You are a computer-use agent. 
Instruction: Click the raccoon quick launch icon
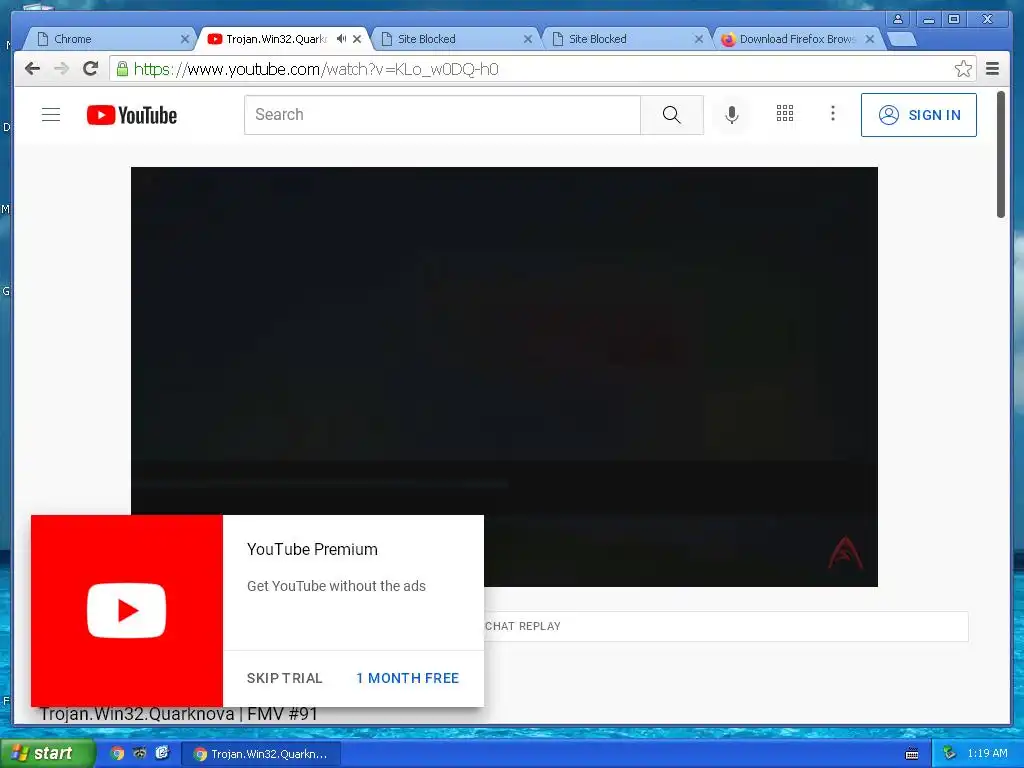click(140, 754)
